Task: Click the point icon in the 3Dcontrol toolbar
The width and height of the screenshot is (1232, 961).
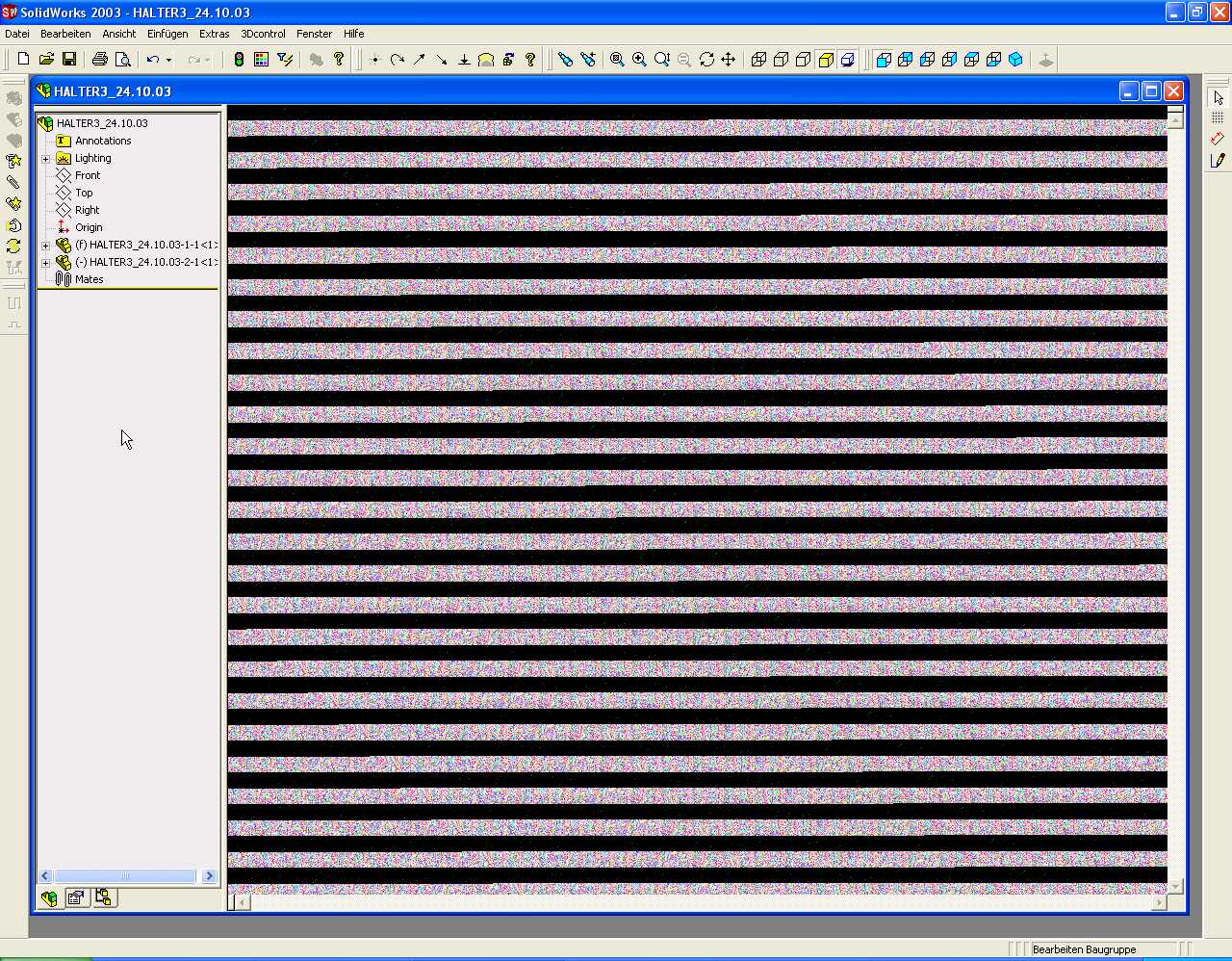Action: pyautogui.click(x=375, y=60)
